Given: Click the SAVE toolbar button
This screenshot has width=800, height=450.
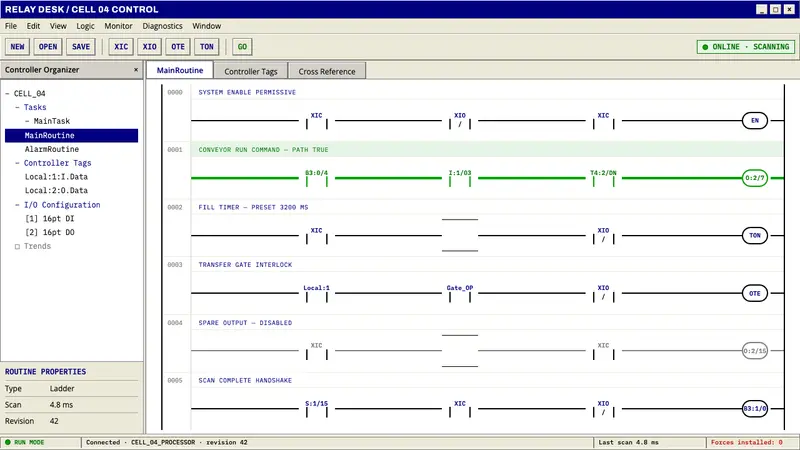Looking at the screenshot, I should [x=81, y=46].
